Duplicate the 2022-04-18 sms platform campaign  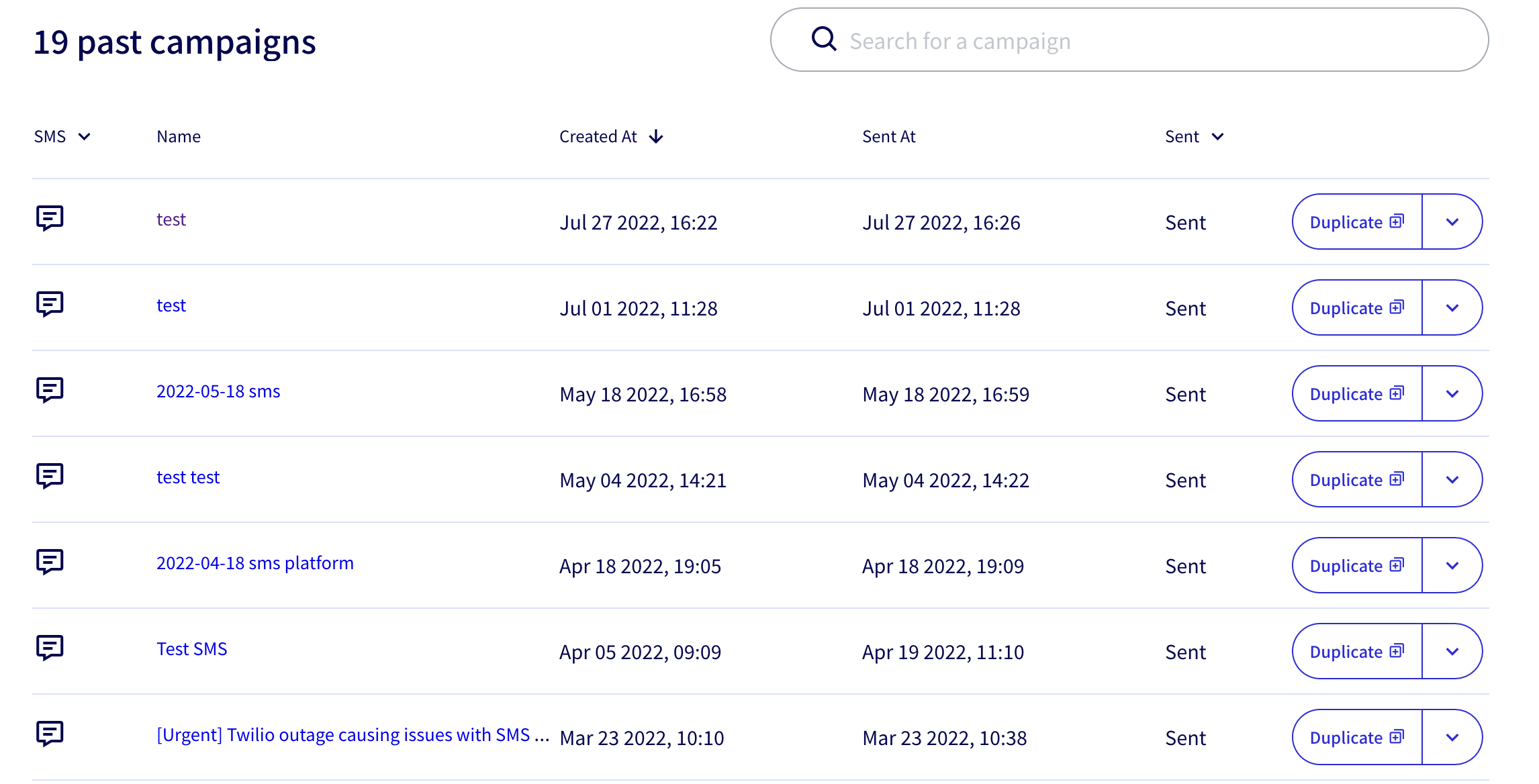pos(1356,566)
